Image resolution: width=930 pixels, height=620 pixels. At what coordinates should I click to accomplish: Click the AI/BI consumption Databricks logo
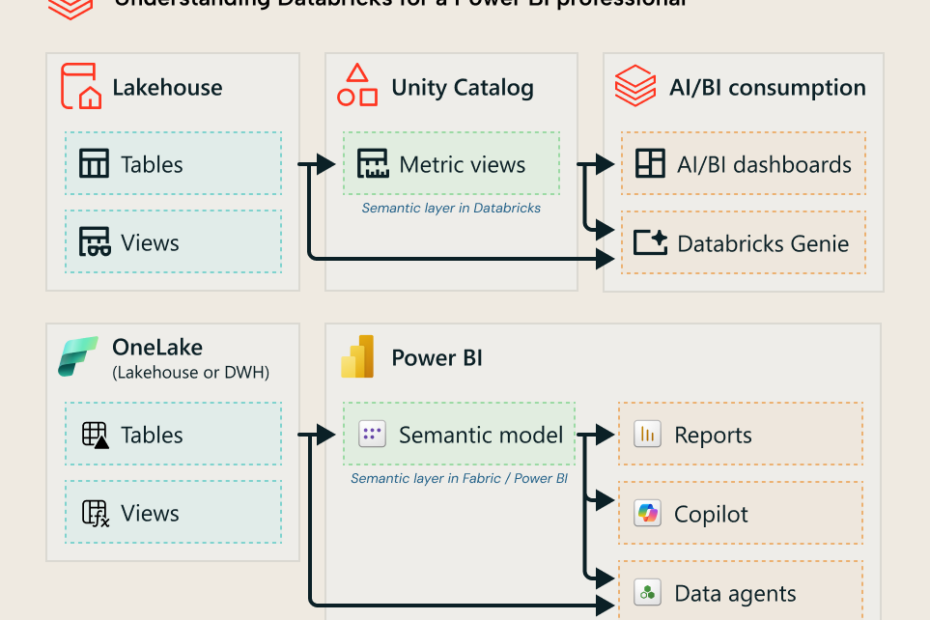(635, 87)
